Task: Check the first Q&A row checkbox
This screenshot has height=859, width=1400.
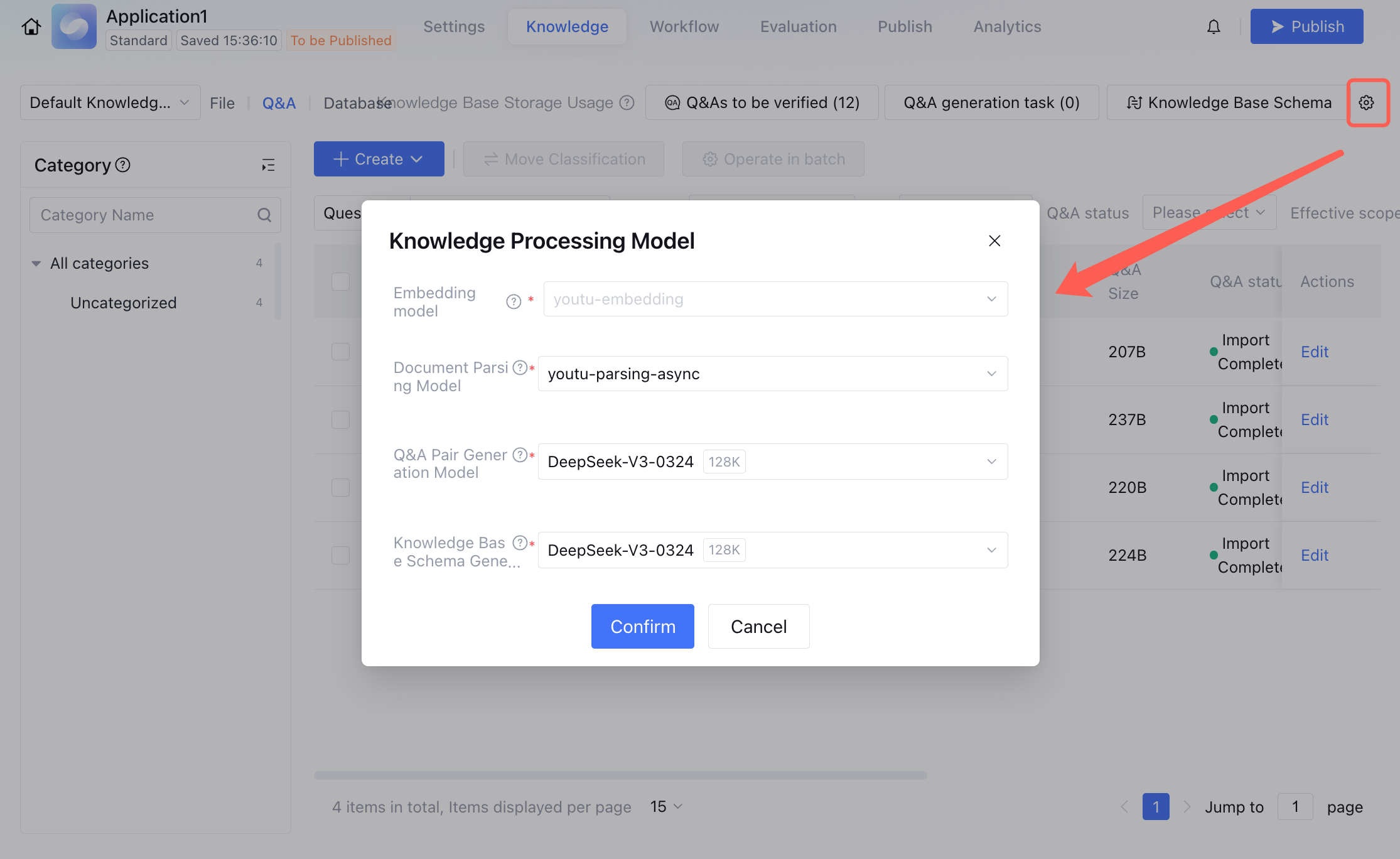Action: tap(340, 352)
